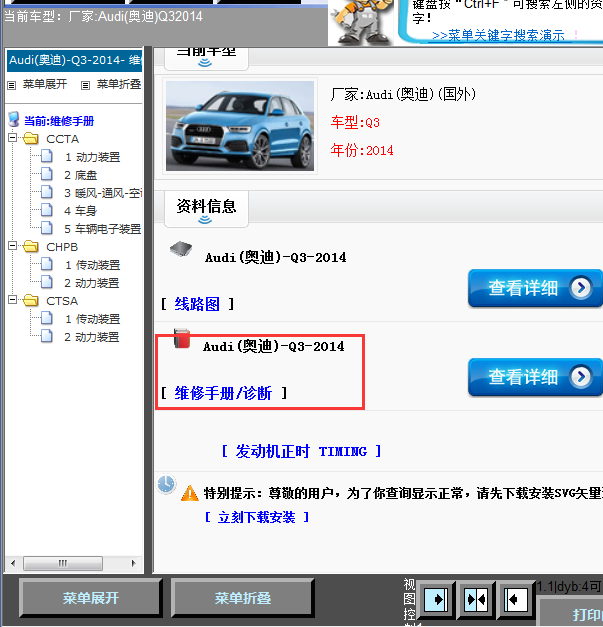Collapse the CCTA folder node
The height and width of the screenshot is (627, 603).
coord(12,138)
